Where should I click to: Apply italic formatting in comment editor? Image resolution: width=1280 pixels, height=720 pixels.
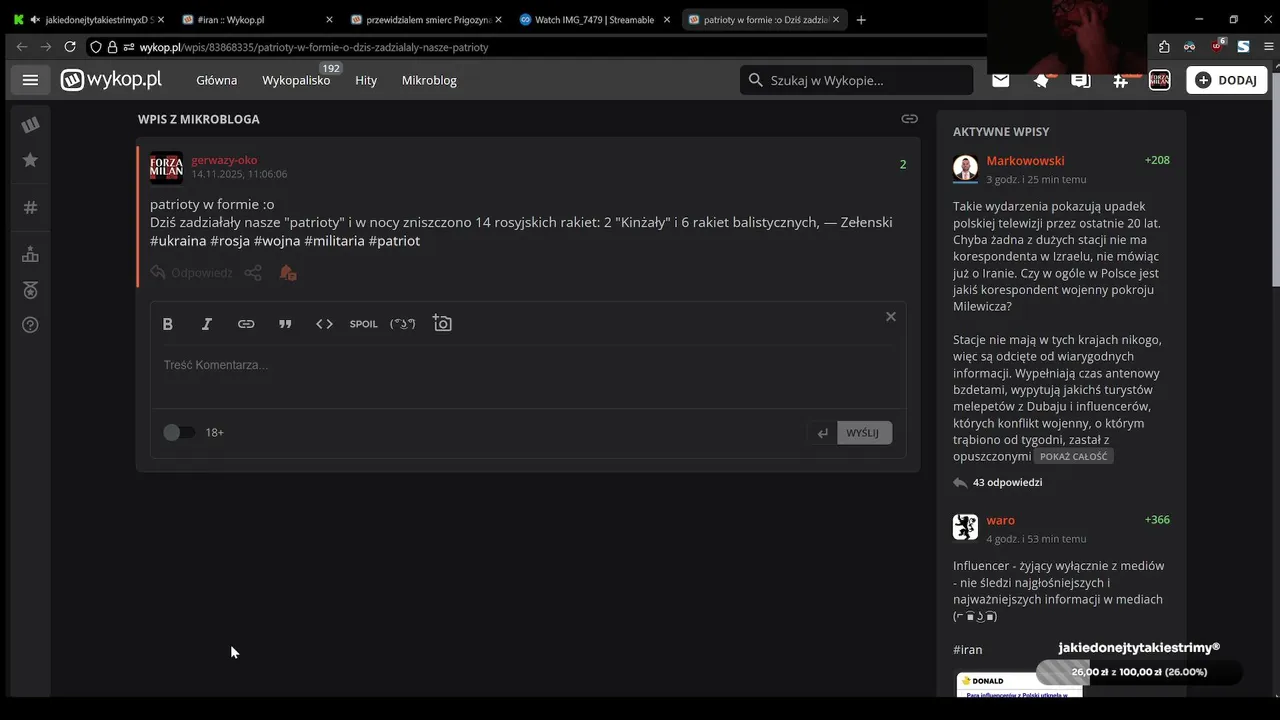click(207, 324)
